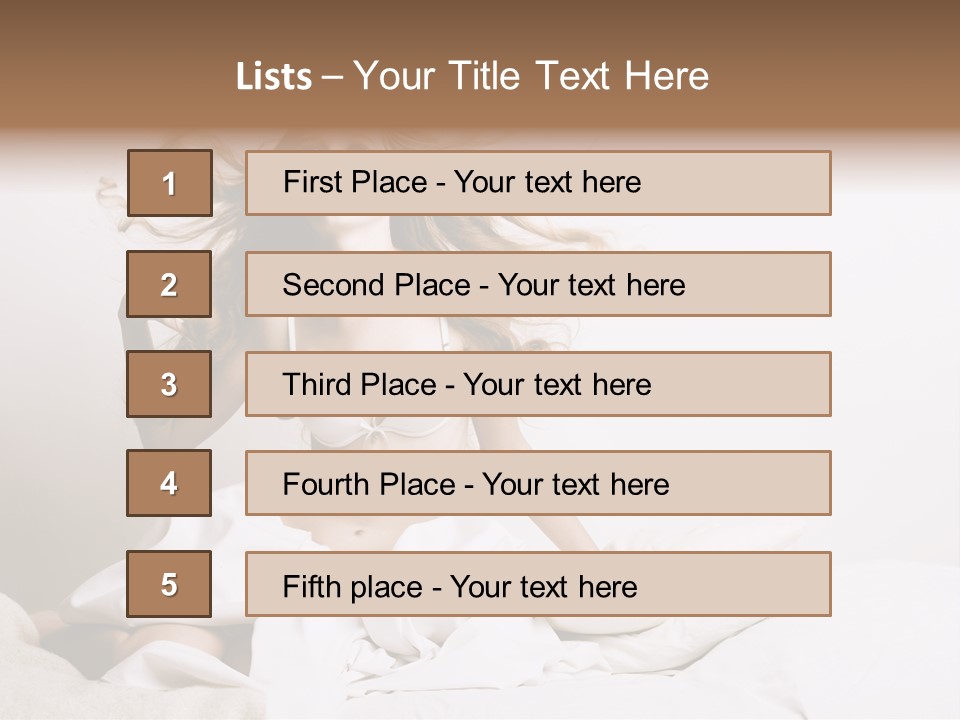Click the words "Third Place"
The width and height of the screenshot is (960, 720).
click(359, 384)
